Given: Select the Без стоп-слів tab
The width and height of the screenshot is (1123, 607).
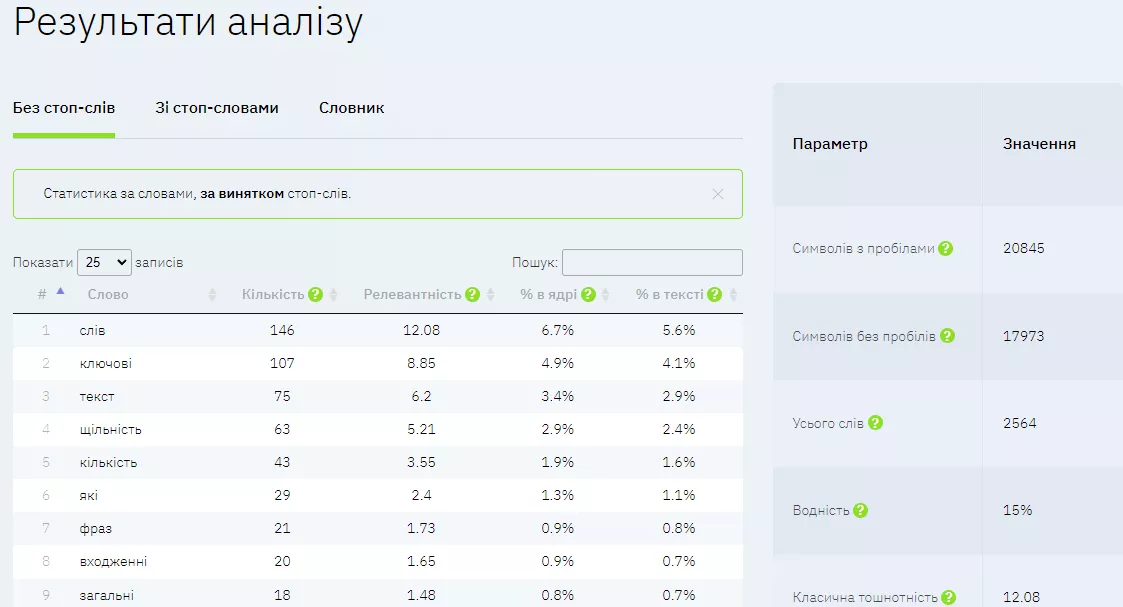Looking at the screenshot, I should click(x=64, y=108).
